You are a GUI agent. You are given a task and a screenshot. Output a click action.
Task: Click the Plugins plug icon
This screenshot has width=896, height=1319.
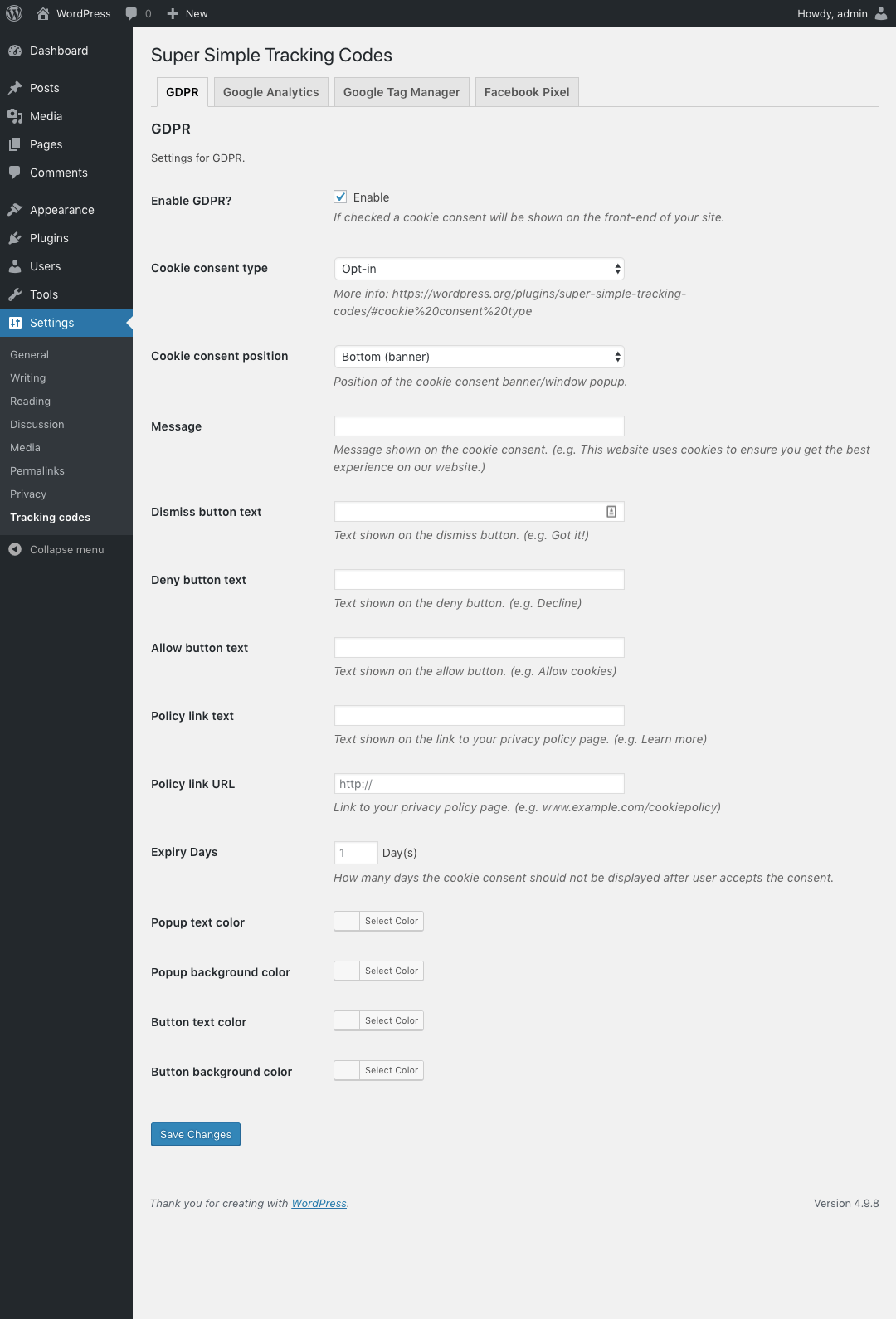coord(15,238)
